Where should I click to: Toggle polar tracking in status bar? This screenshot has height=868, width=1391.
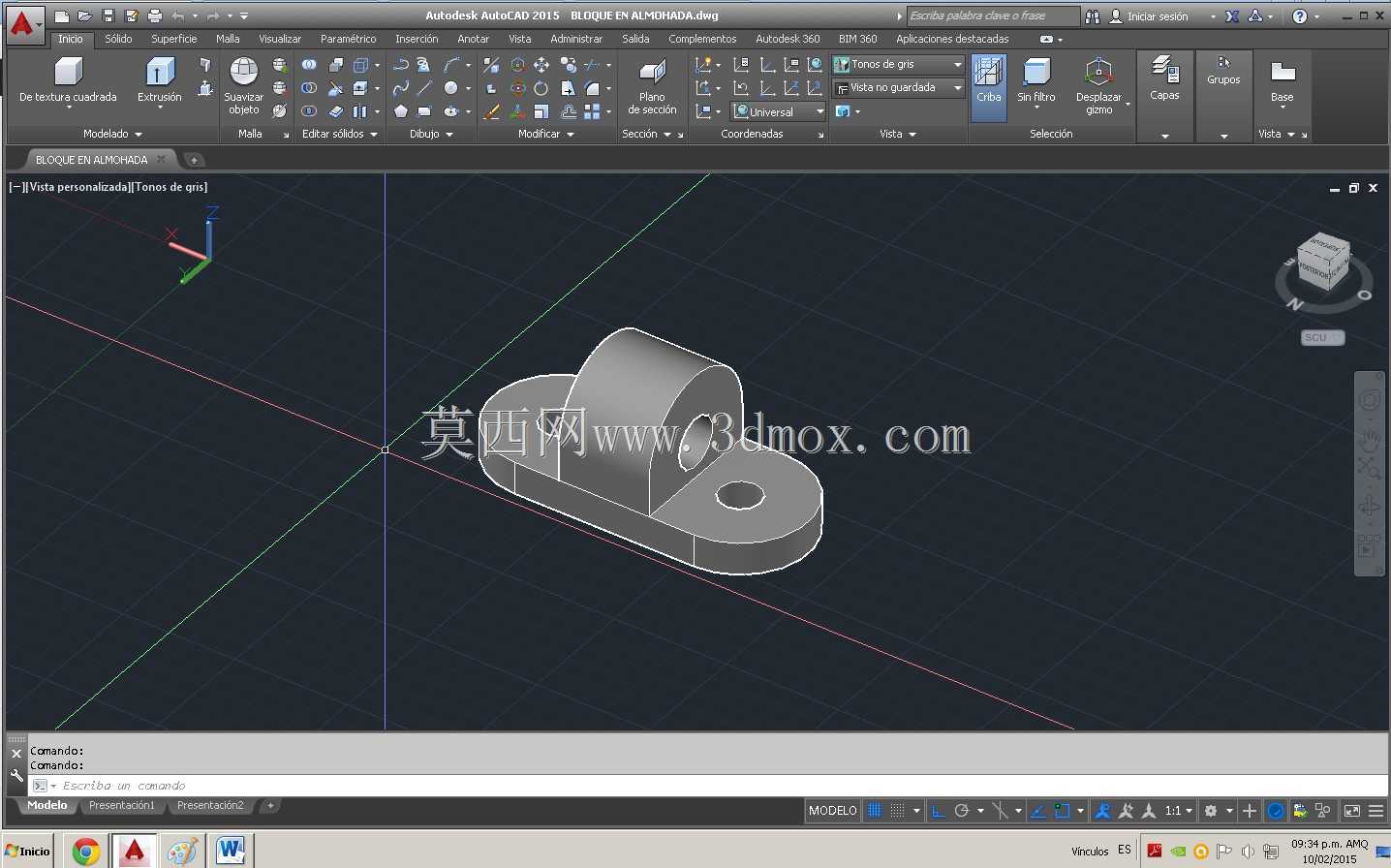coord(962,811)
